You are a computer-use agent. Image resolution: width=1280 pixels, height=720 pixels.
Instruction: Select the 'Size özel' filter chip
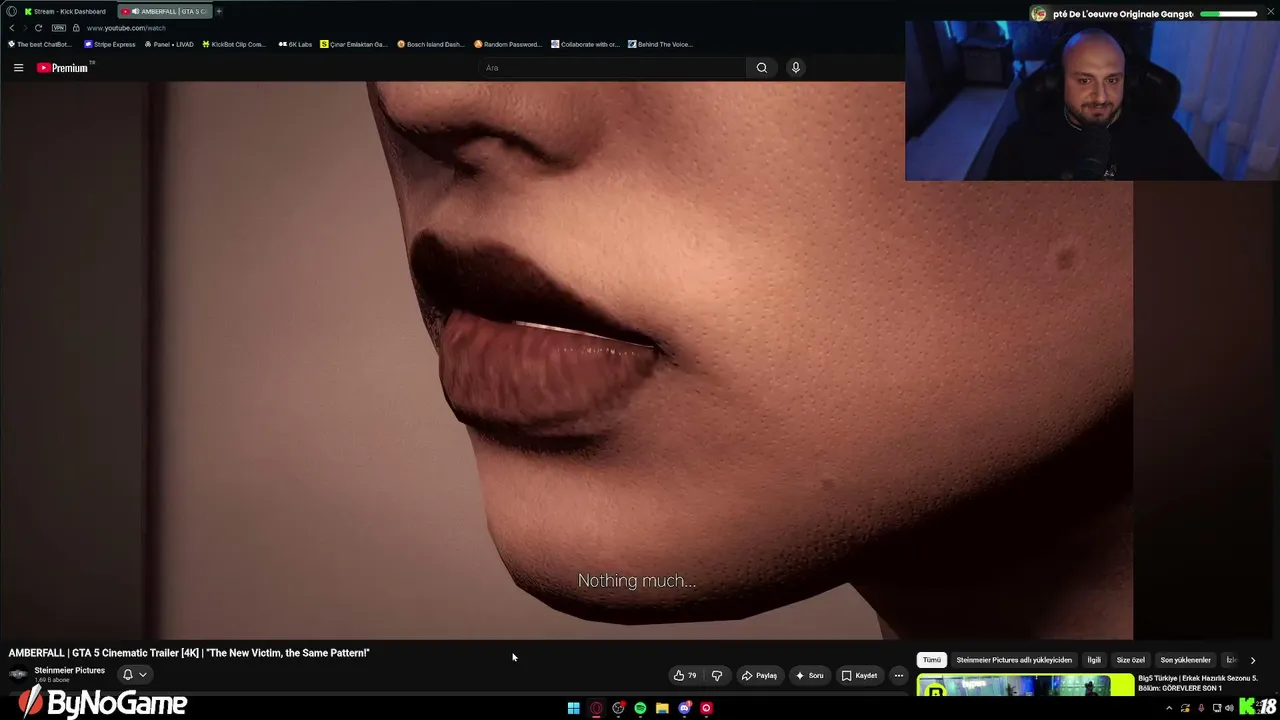1130,660
